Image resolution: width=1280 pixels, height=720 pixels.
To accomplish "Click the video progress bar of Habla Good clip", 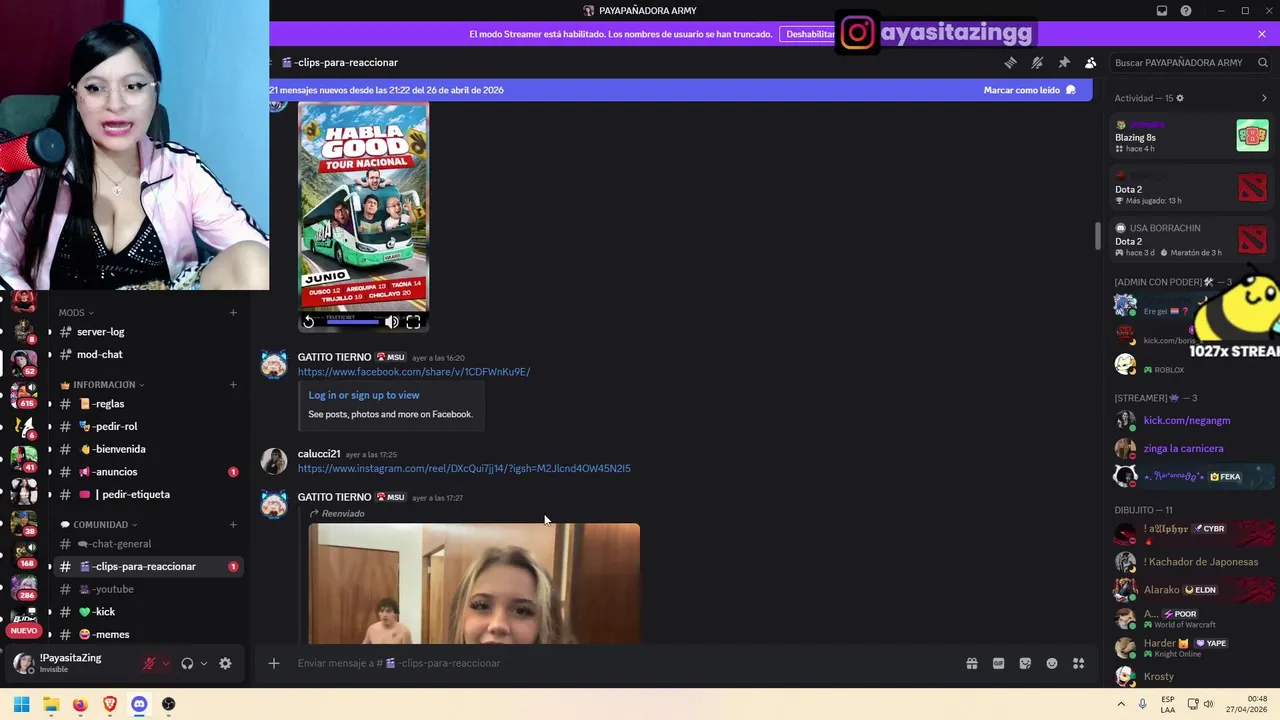I will 352,322.
